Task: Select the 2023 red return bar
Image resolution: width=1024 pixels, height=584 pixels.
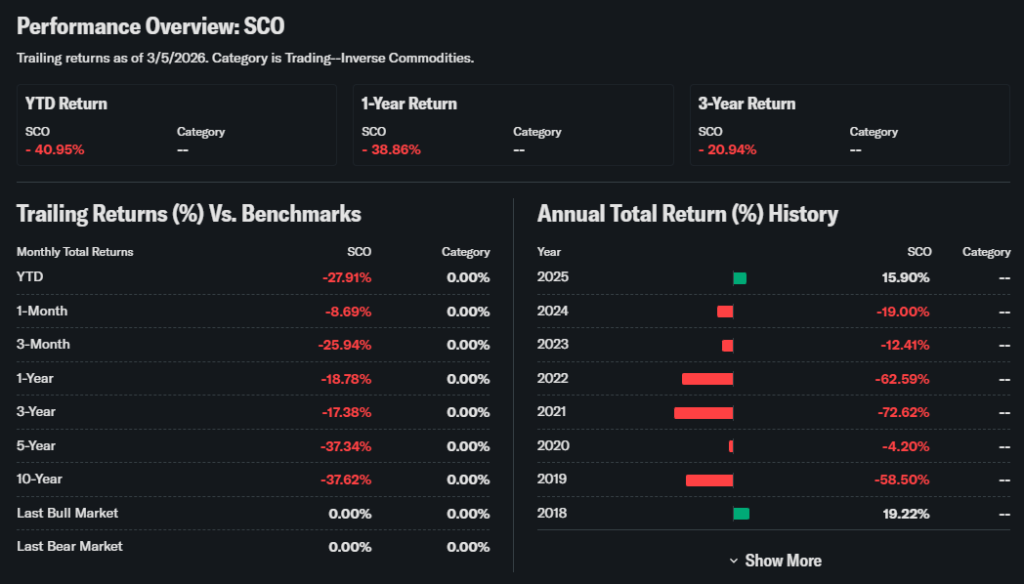Action: [x=727, y=345]
